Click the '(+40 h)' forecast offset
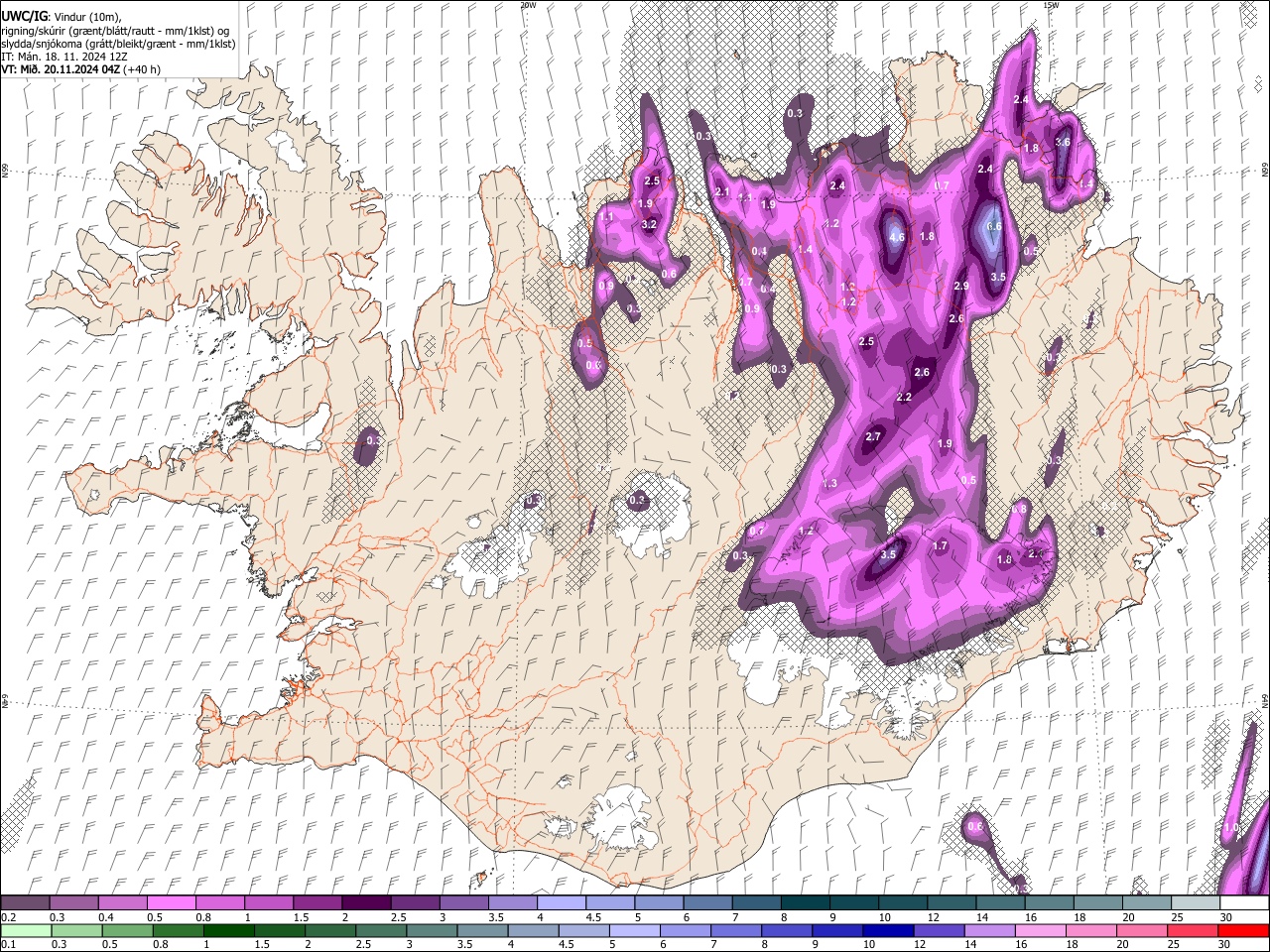Viewport: 1270px width, 952px height. pos(142,69)
